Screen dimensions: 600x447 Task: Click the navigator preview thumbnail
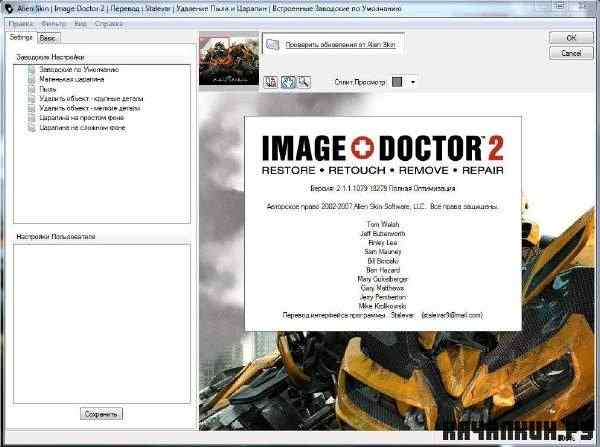click(x=229, y=59)
